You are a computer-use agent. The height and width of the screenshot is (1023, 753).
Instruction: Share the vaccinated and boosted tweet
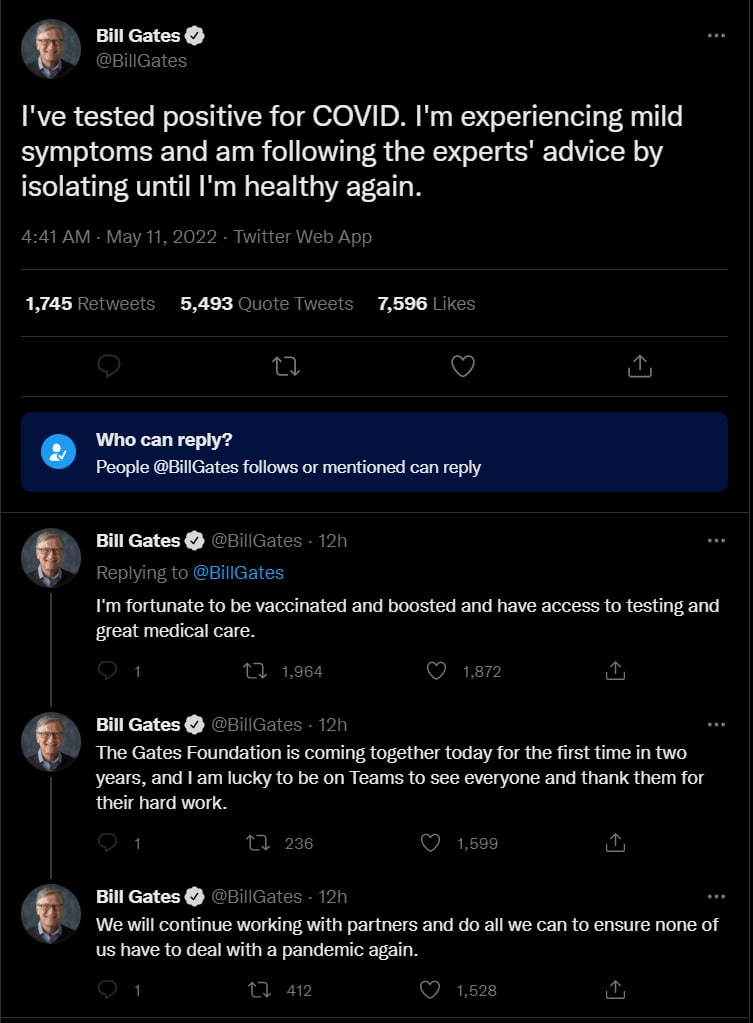616,671
